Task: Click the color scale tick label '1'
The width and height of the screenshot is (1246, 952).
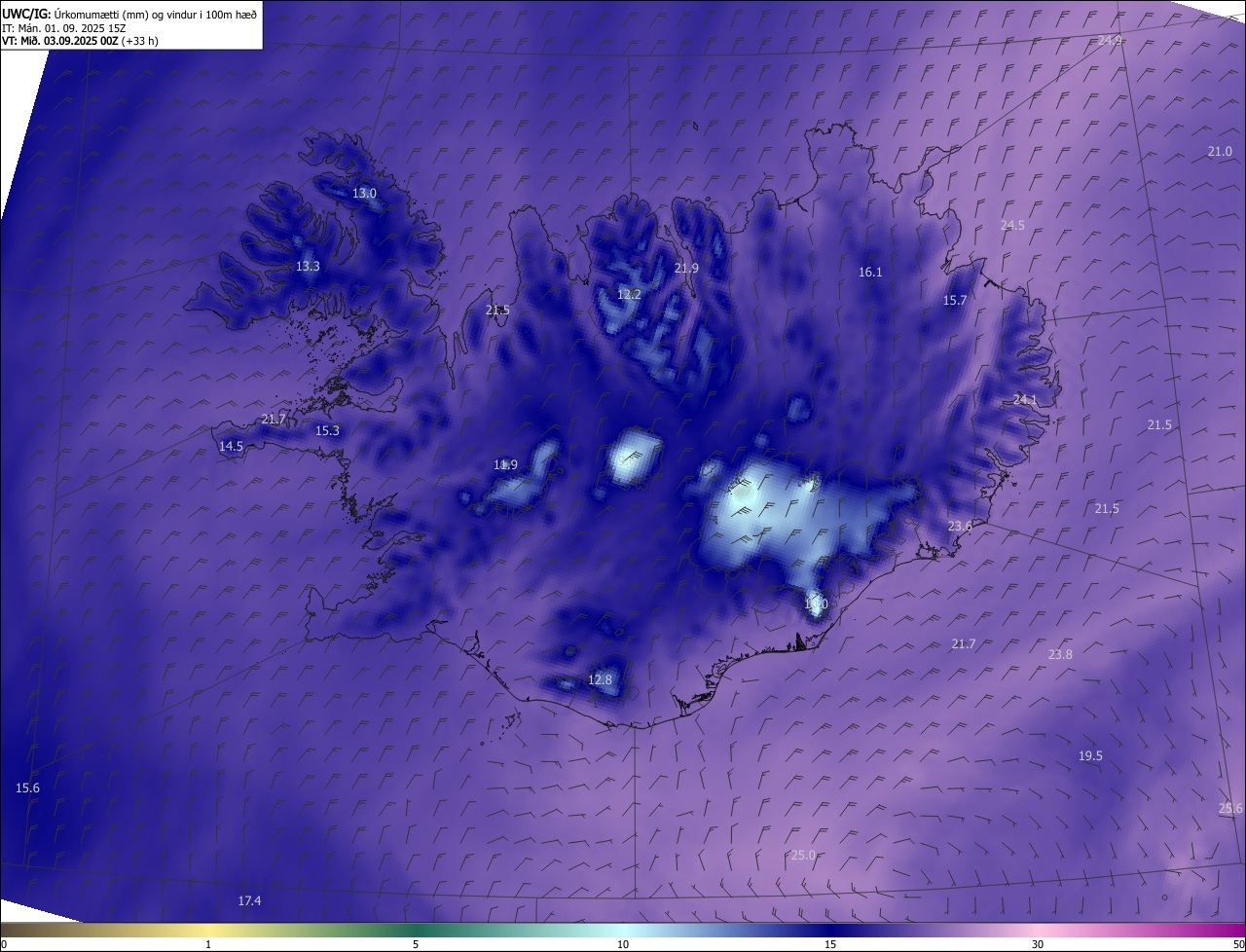Action: 208,944
